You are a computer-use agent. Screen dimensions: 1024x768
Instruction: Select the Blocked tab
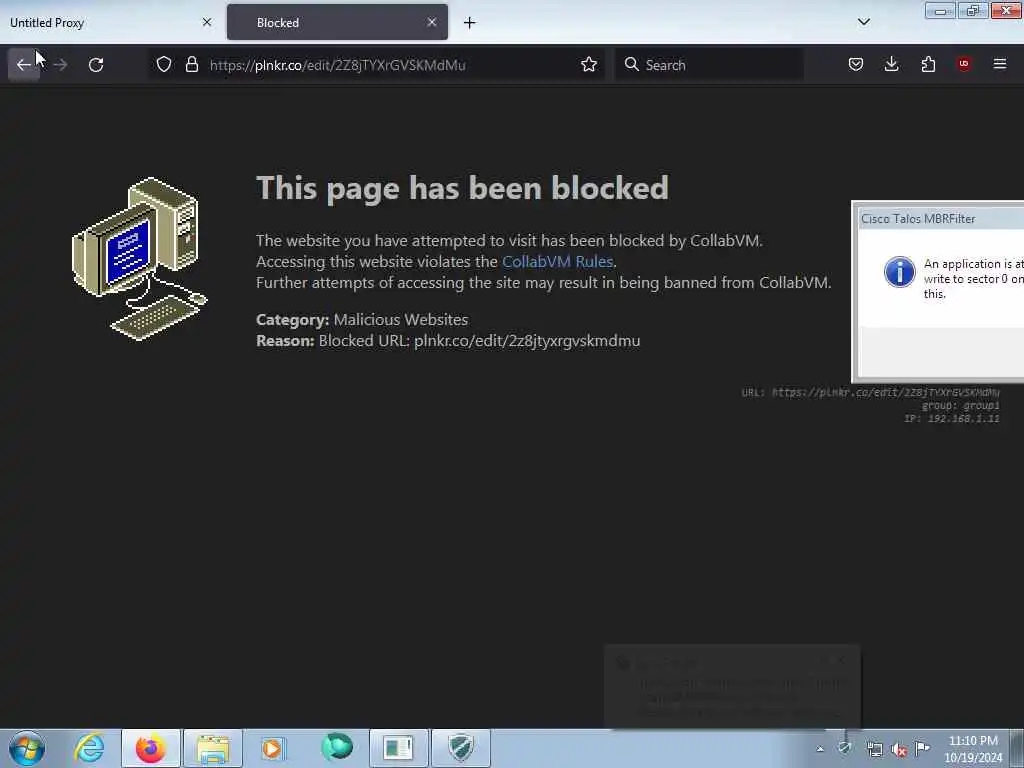[337, 23]
